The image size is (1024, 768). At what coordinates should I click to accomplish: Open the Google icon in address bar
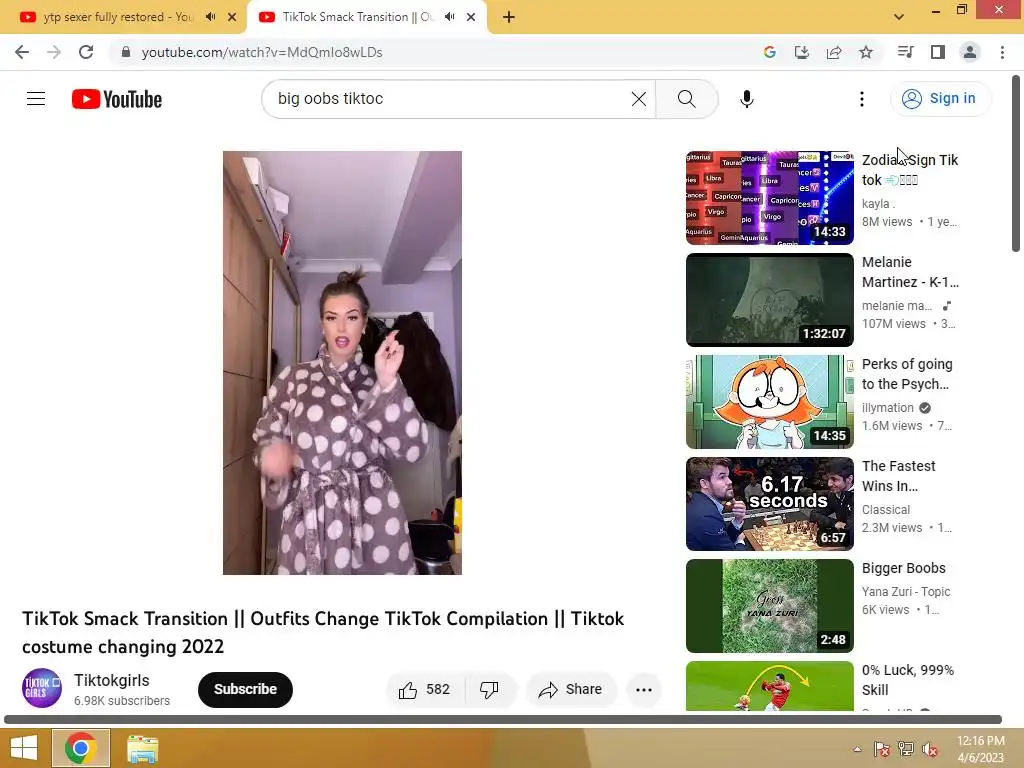(769, 52)
